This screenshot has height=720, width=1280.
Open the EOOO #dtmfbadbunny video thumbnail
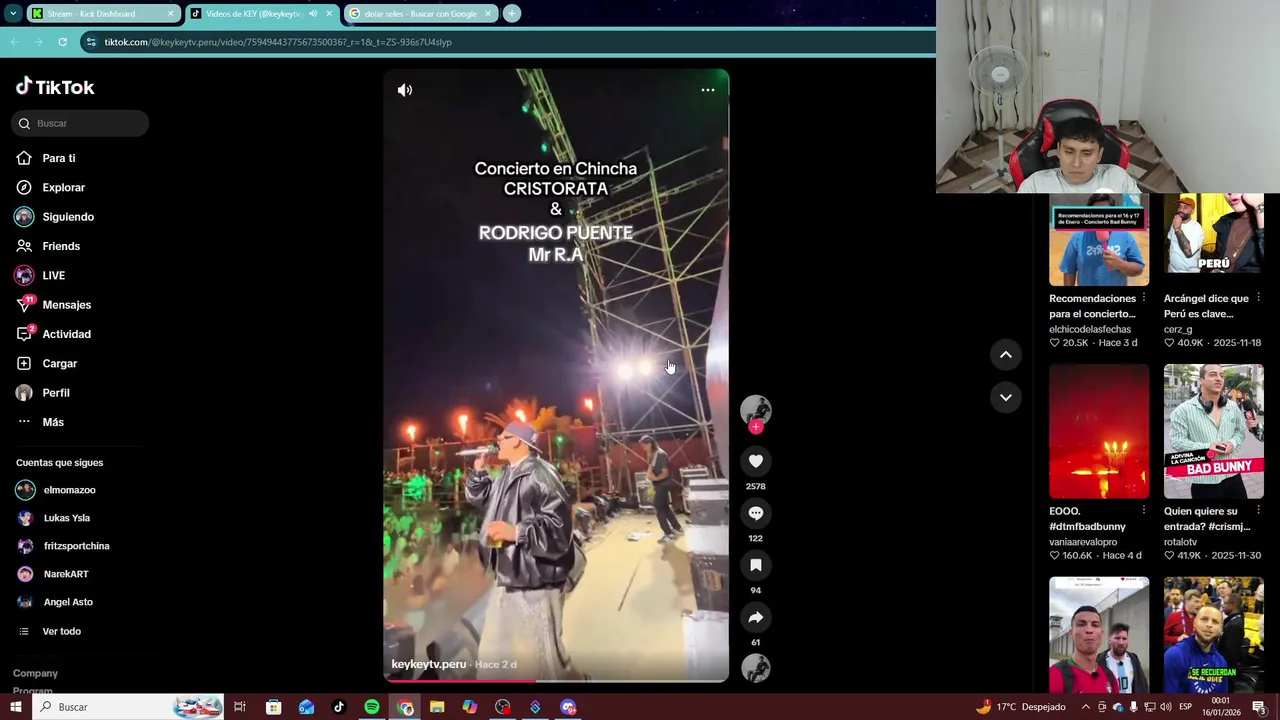pyautogui.click(x=1099, y=431)
